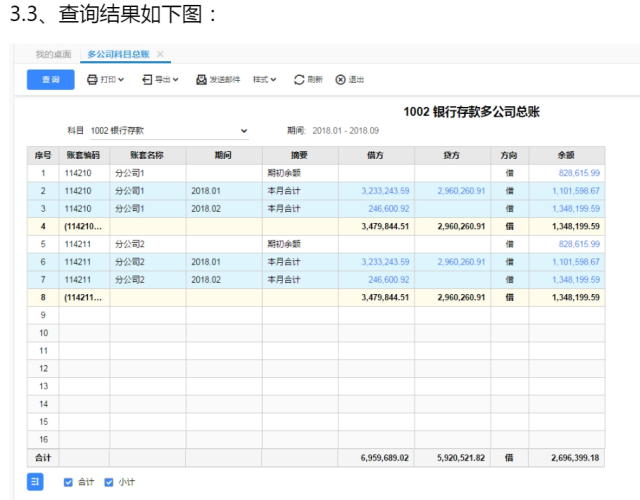Viewport: 640px width, 500px height.
Task: Click the period value 2018.01 - 2018.09
Action: tap(345, 131)
